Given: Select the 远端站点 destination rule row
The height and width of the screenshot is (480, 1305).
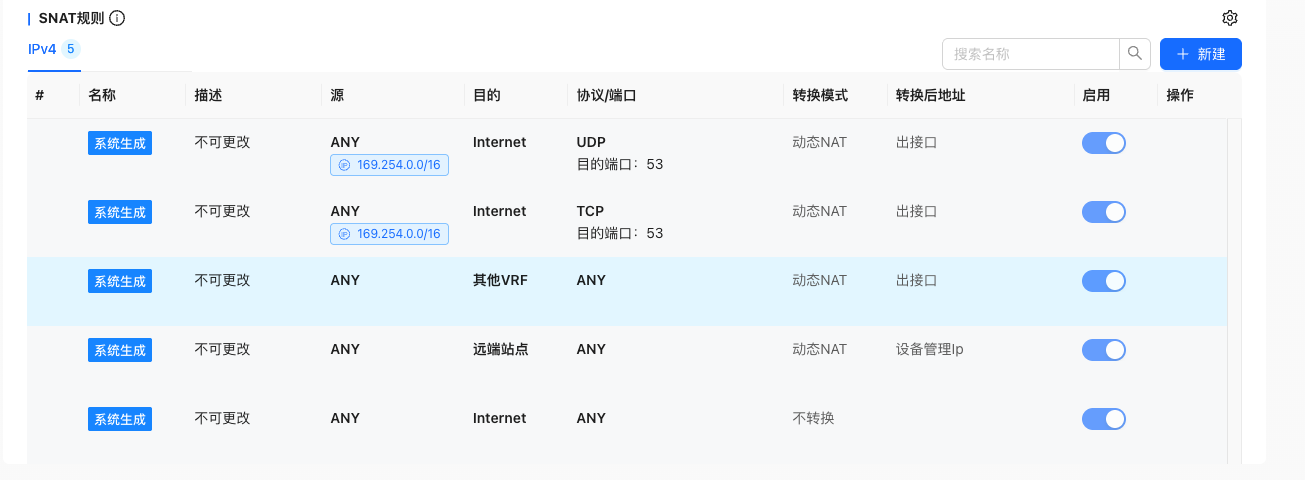Looking at the screenshot, I should coord(640,360).
